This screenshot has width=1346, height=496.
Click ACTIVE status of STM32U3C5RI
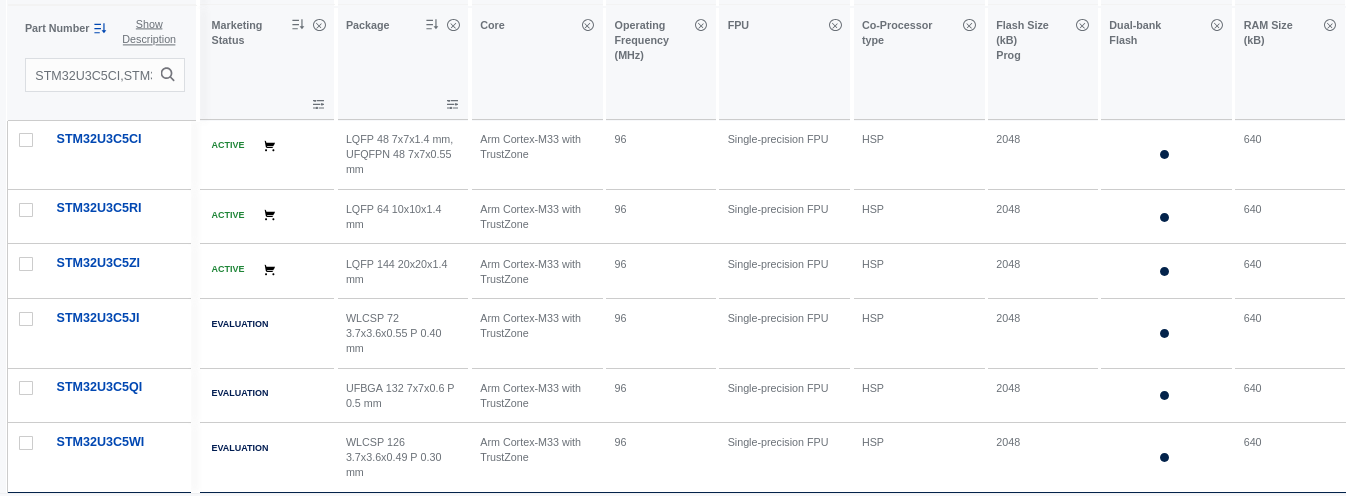228,215
